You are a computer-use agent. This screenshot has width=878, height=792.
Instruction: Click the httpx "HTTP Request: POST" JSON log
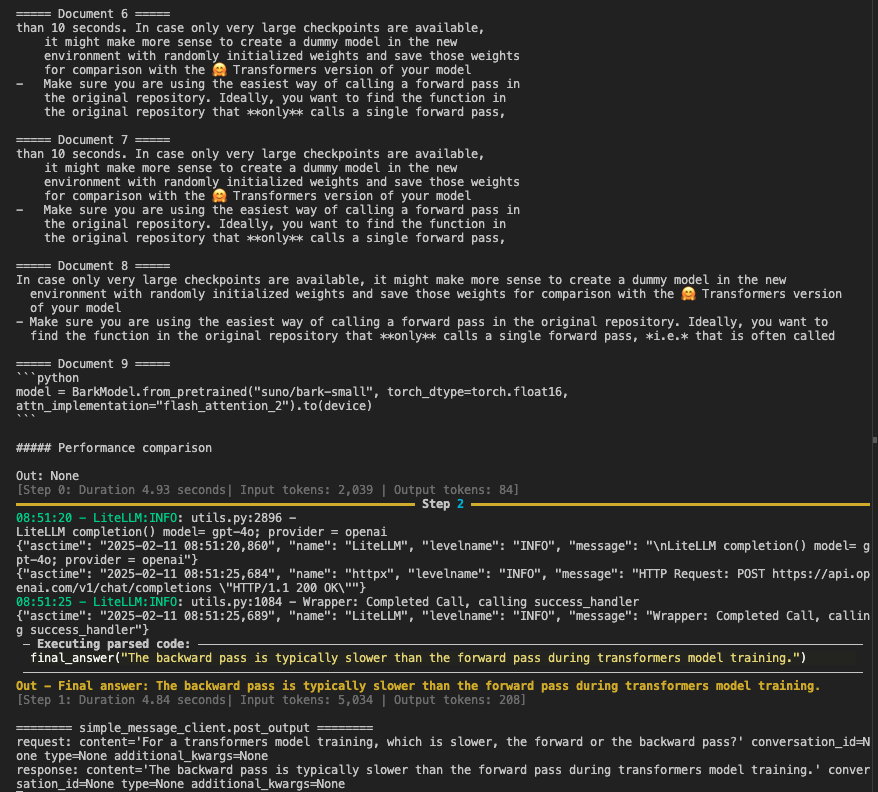click(x=442, y=581)
